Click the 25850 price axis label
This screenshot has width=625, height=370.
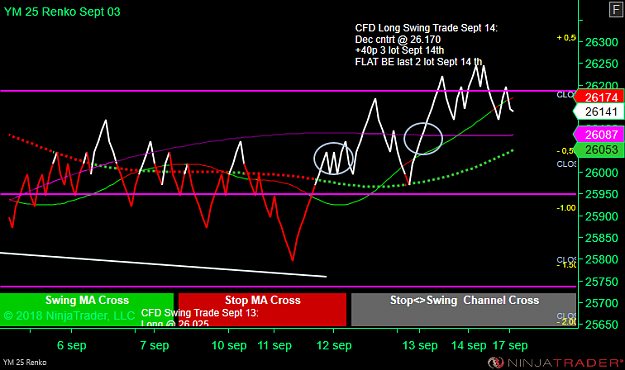click(x=601, y=238)
